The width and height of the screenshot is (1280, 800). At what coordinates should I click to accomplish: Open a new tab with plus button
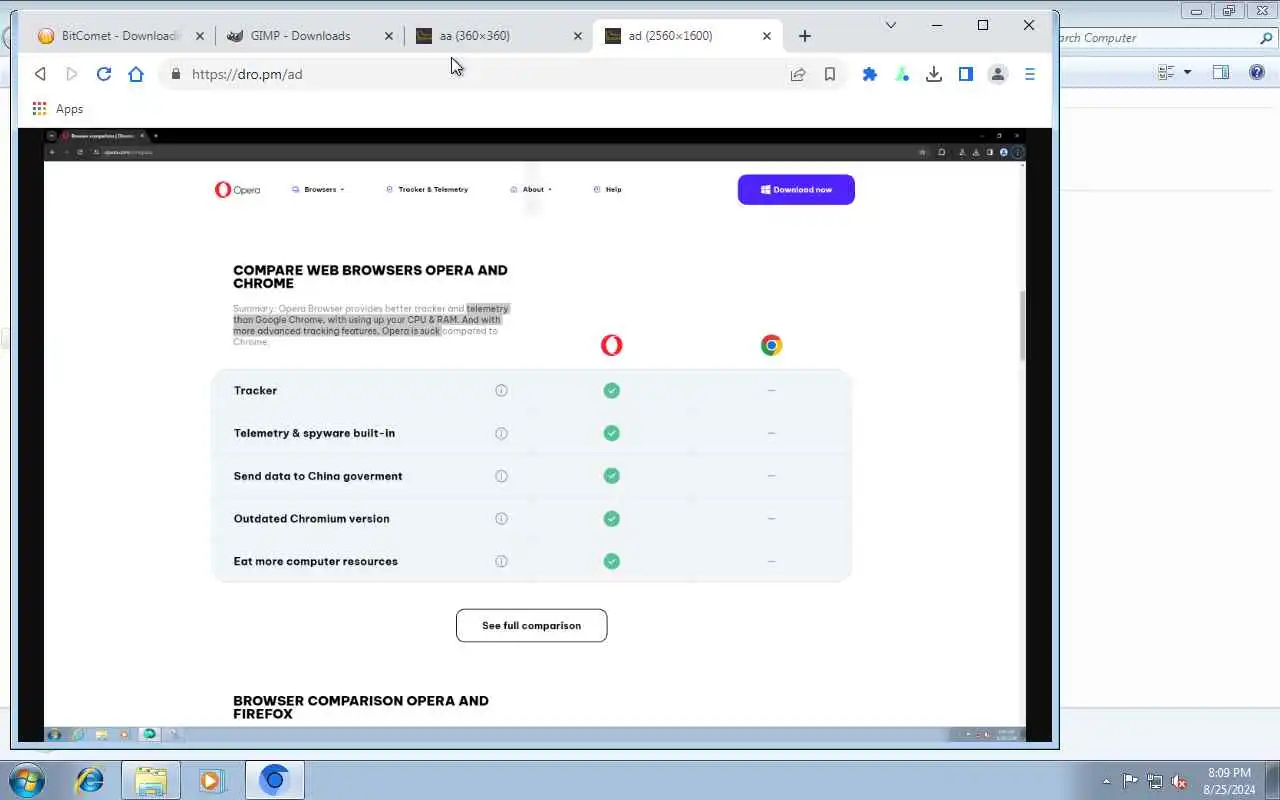tap(805, 36)
